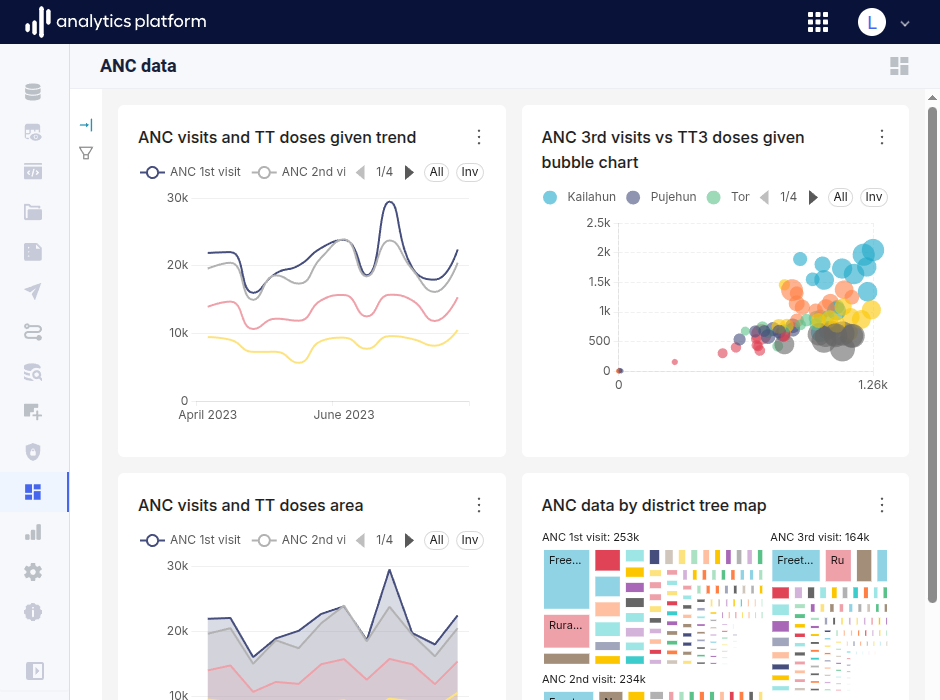Image resolution: width=940 pixels, height=700 pixels.
Task: Expand the user account chevron
Action: (x=905, y=23)
